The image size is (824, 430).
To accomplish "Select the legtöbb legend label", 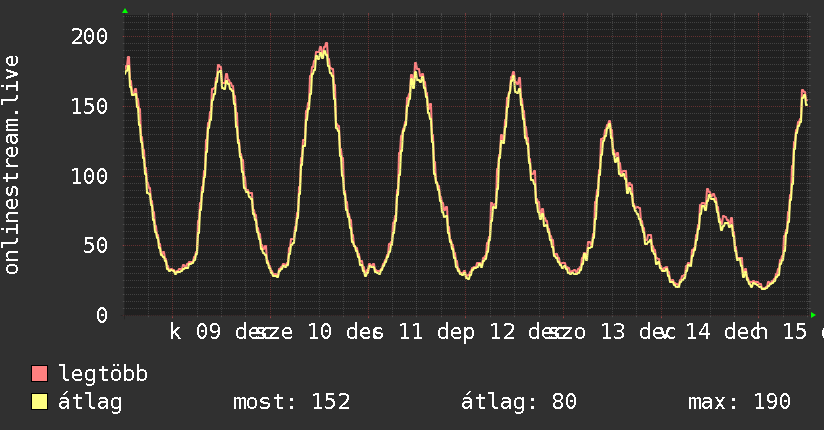I will [104, 374].
